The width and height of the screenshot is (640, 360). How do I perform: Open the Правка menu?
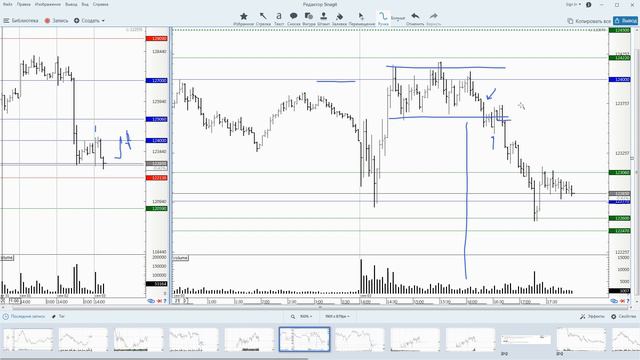(x=24, y=4)
